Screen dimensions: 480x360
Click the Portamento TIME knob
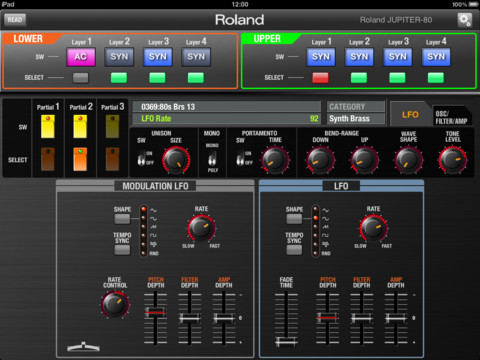pos(275,160)
